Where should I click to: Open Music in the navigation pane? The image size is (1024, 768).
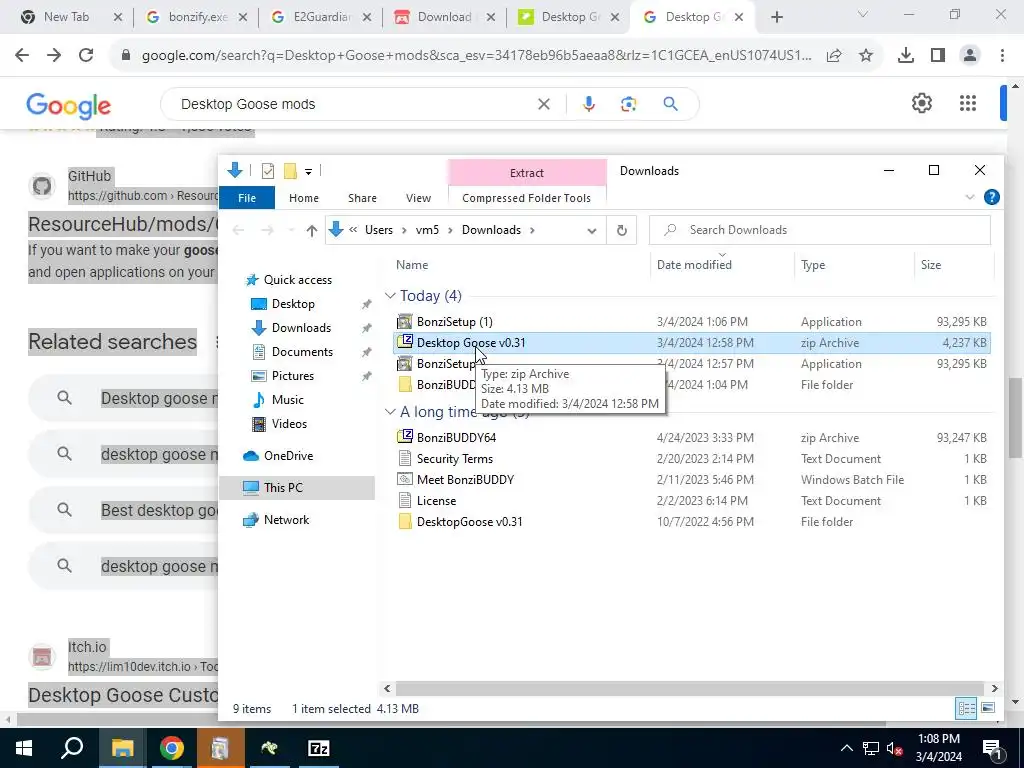(x=287, y=400)
